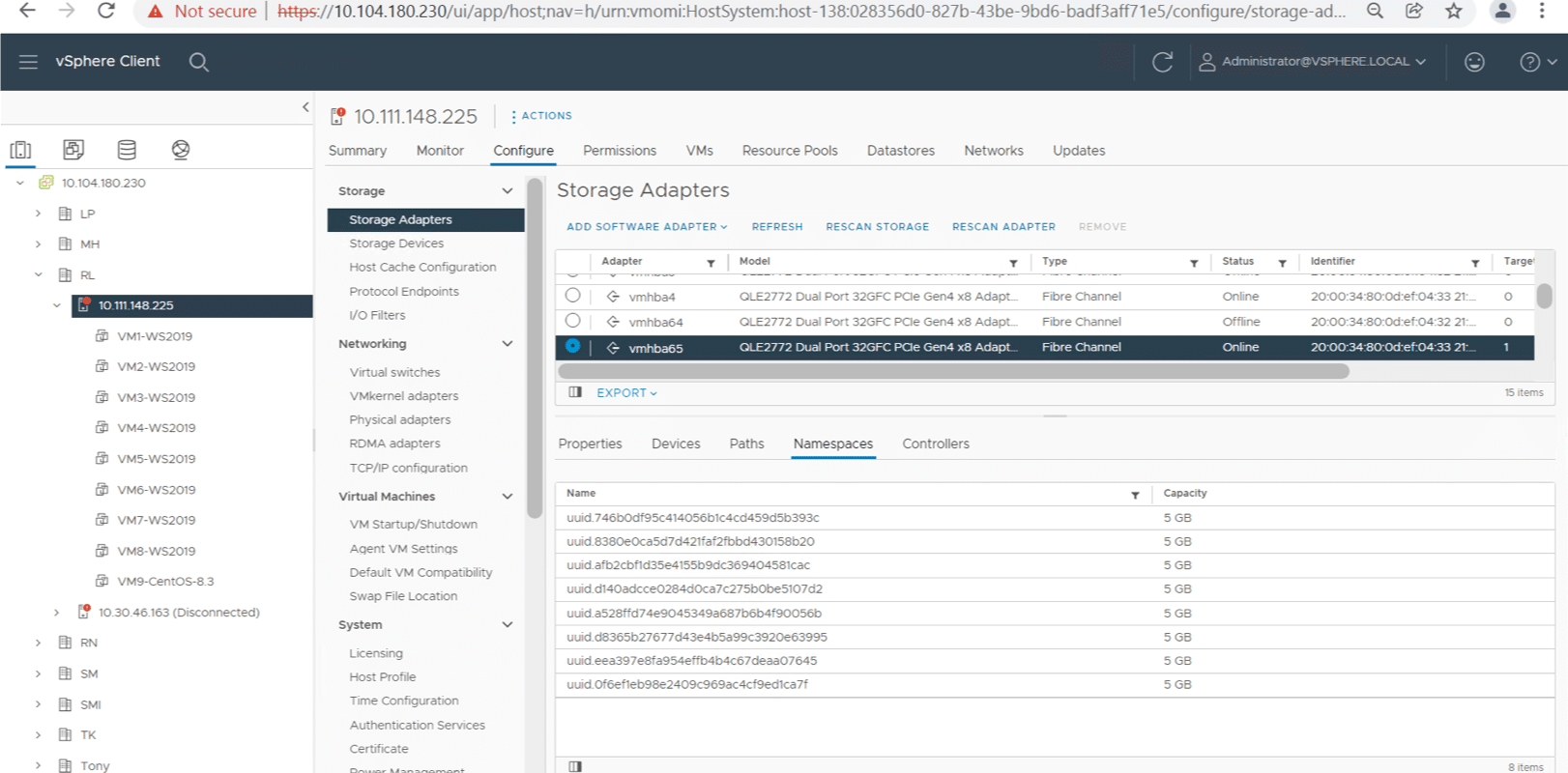Bookmark this page with star icon
Screen dimensions: 1568x773
(1454, 11)
